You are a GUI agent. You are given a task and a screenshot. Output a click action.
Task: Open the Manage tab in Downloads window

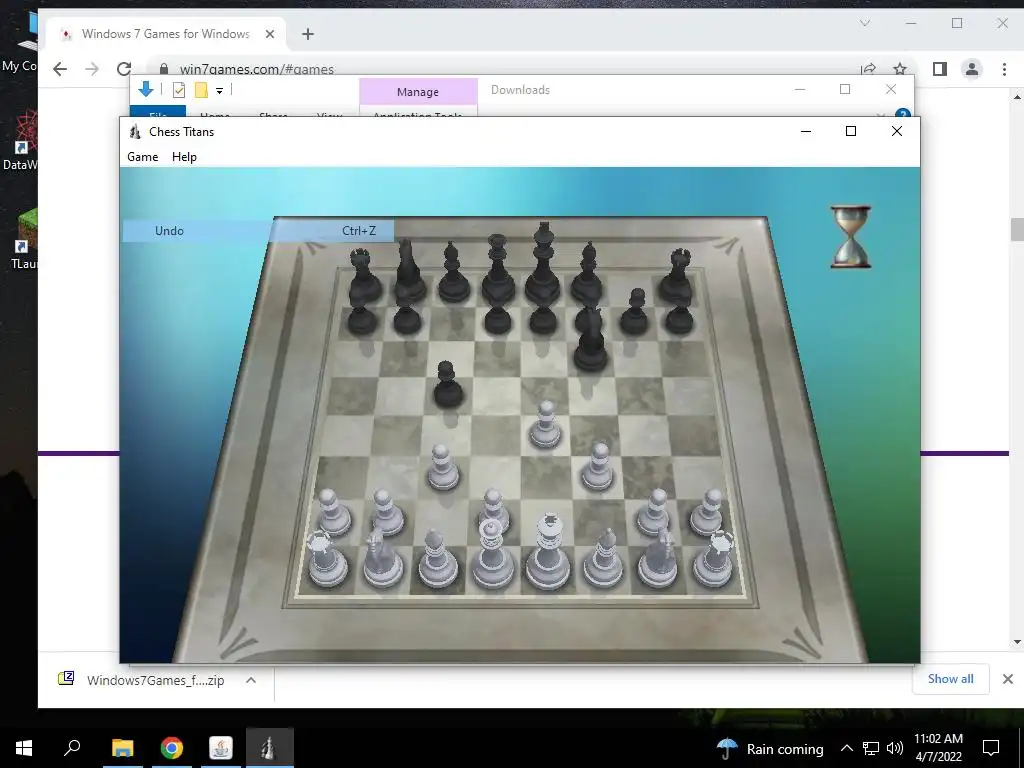418,91
